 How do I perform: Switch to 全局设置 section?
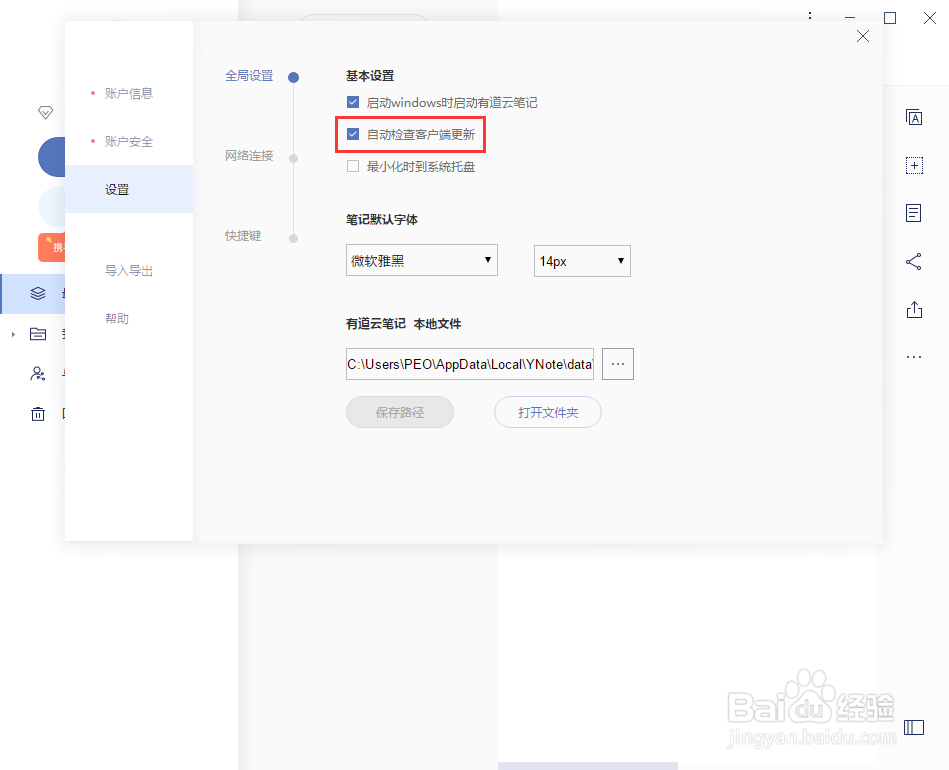click(249, 76)
